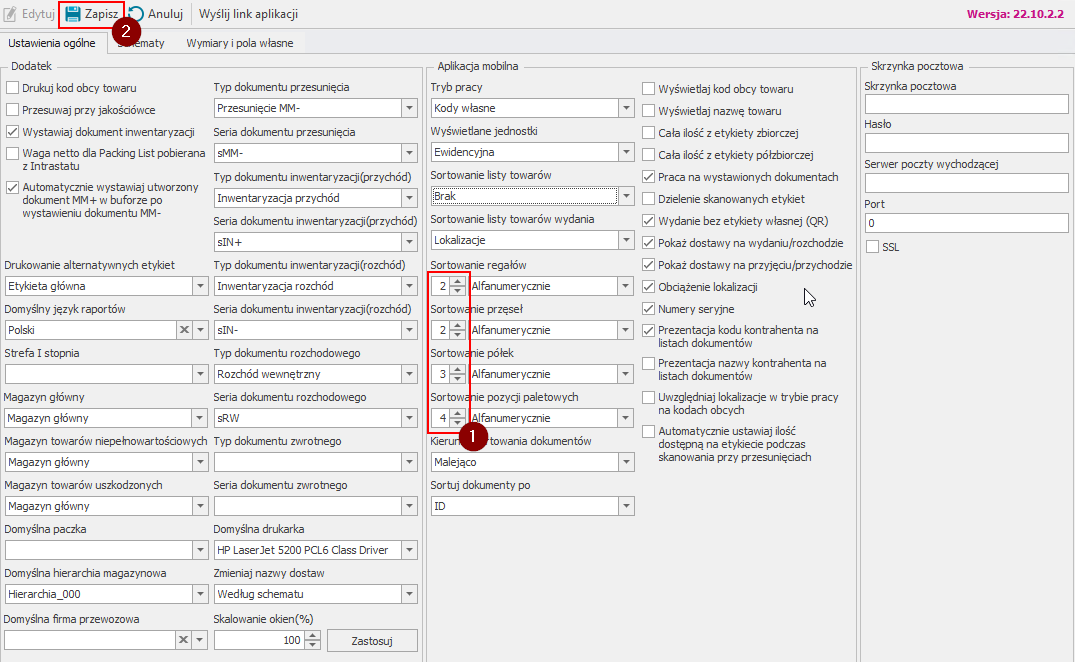Decrease Sortowanie pozycji paletowych value with down arrow
Viewport: 1075px width, 662px height.
point(457,423)
